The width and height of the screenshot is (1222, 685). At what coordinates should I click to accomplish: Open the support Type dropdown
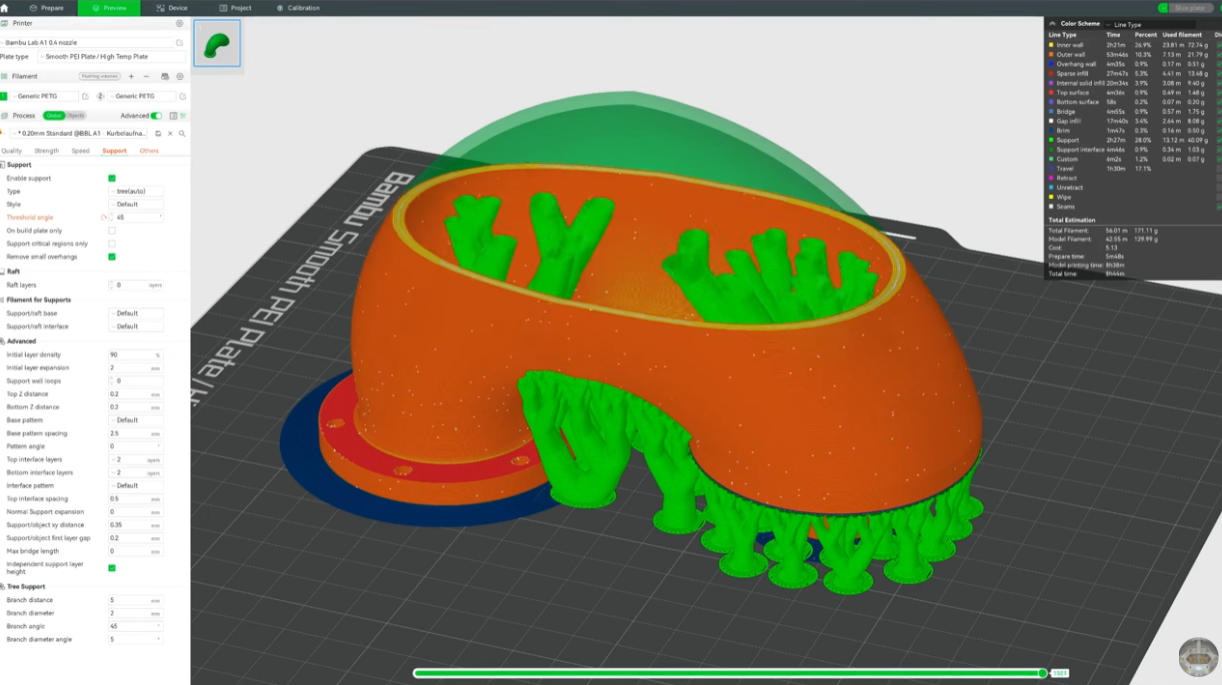click(x=138, y=191)
